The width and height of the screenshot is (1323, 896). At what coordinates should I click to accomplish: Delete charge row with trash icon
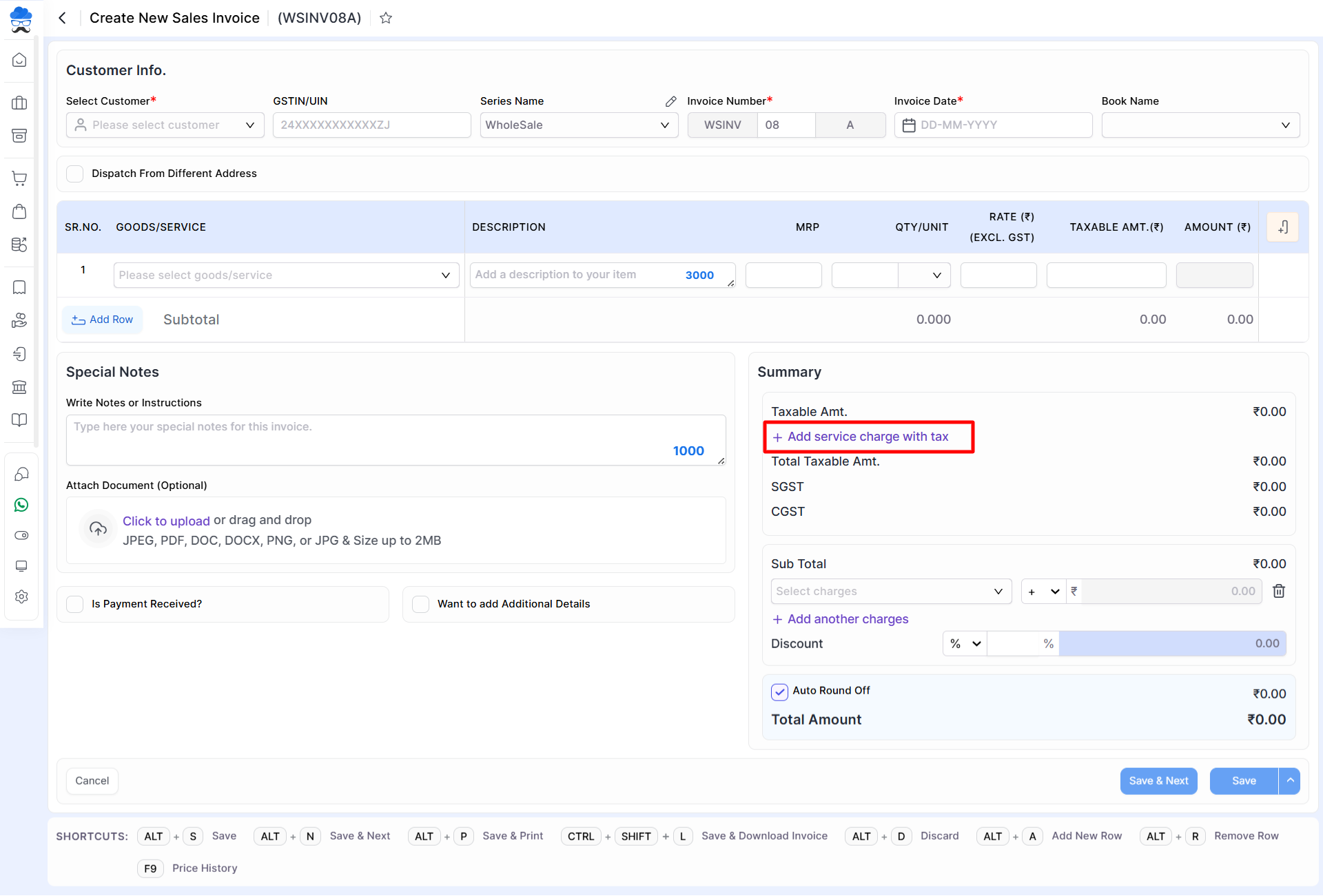[x=1279, y=591]
